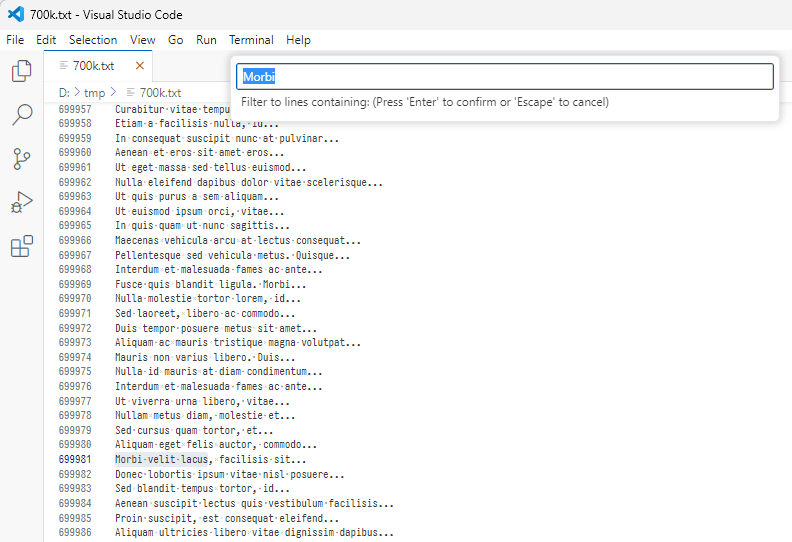Click the 700k.txt breadcrumb segment
The height and width of the screenshot is (542, 792).
pyautogui.click(x=154, y=93)
